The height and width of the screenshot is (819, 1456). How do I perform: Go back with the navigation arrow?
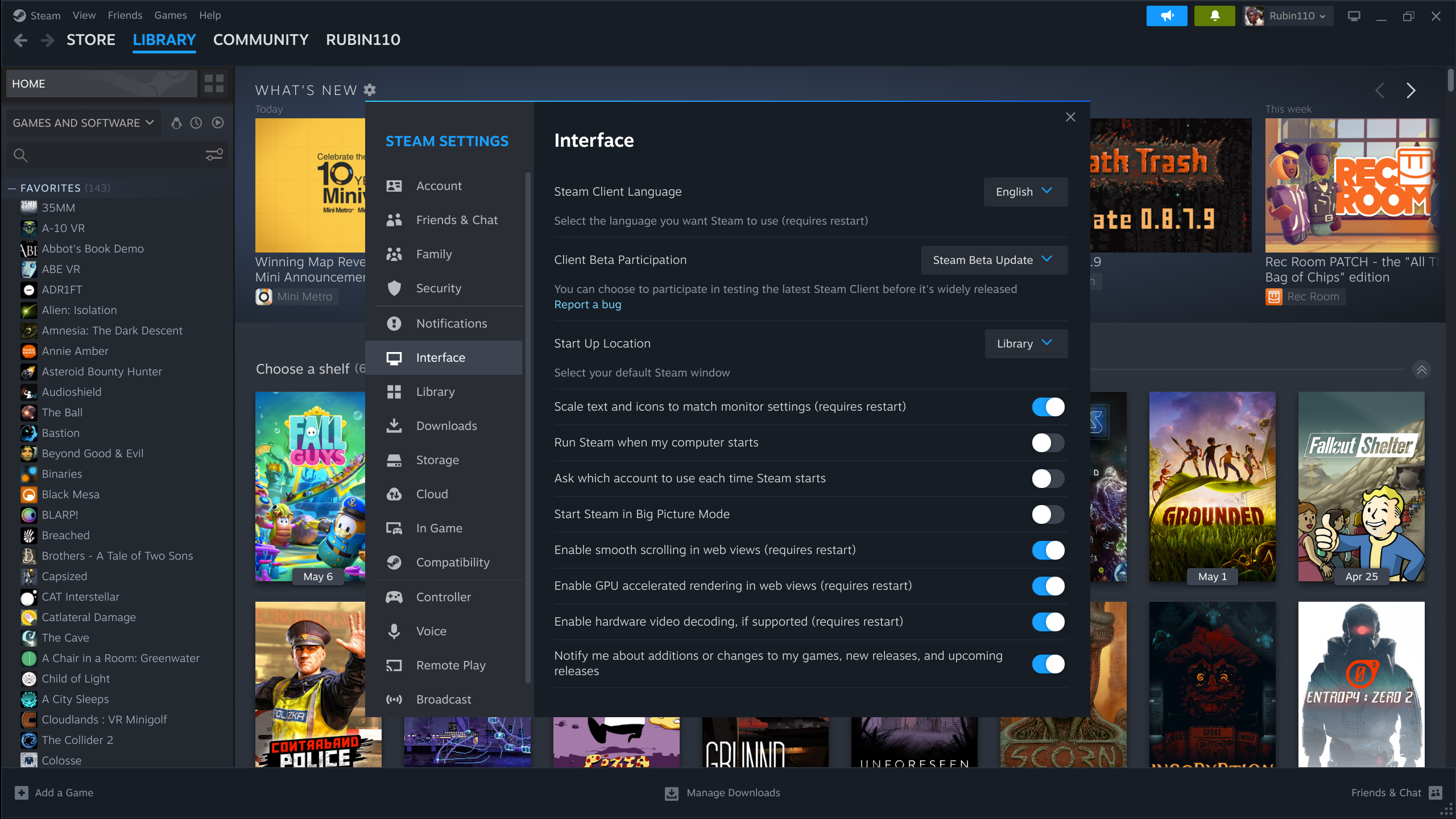21,40
